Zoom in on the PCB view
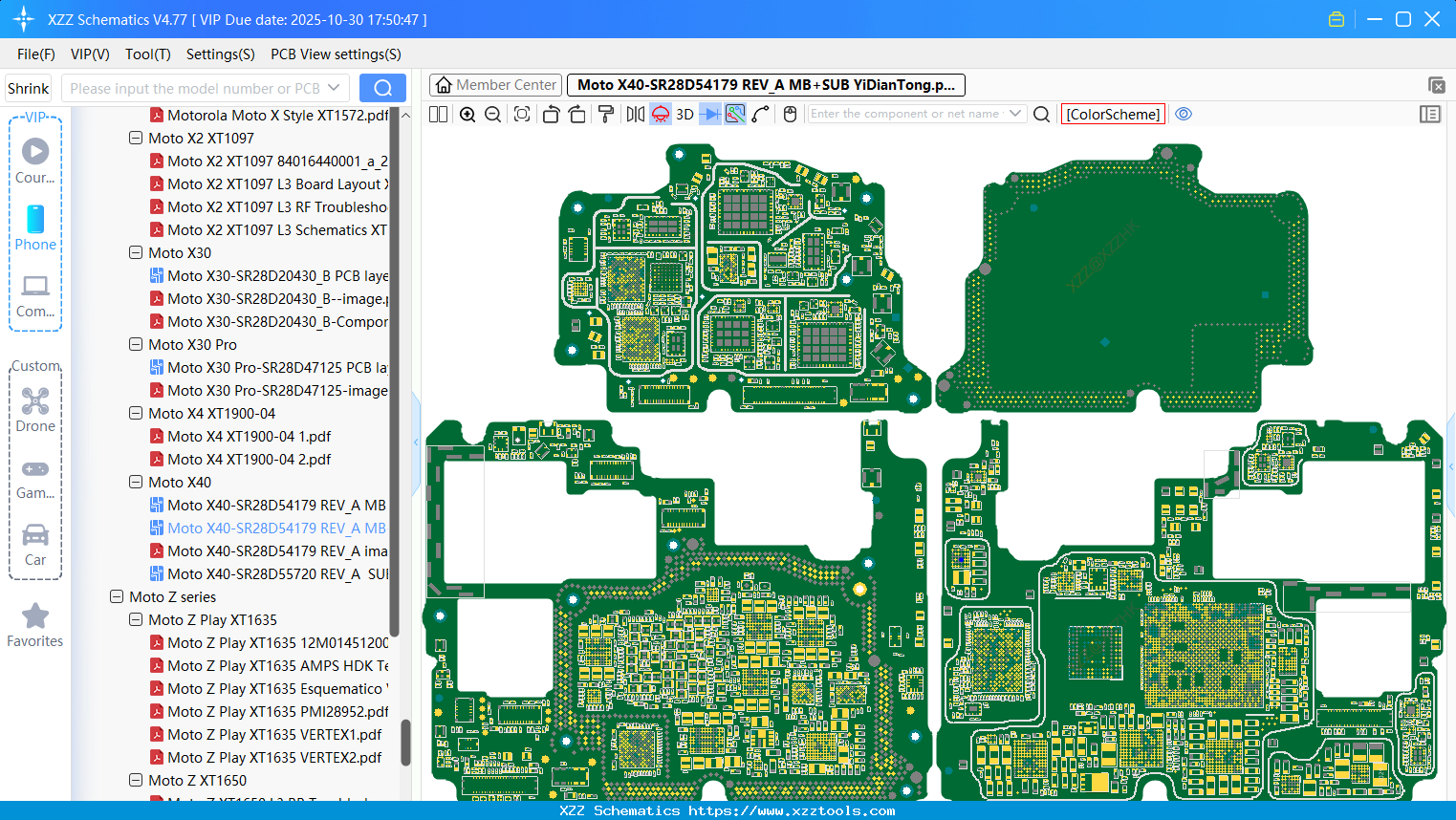 pyautogui.click(x=467, y=114)
